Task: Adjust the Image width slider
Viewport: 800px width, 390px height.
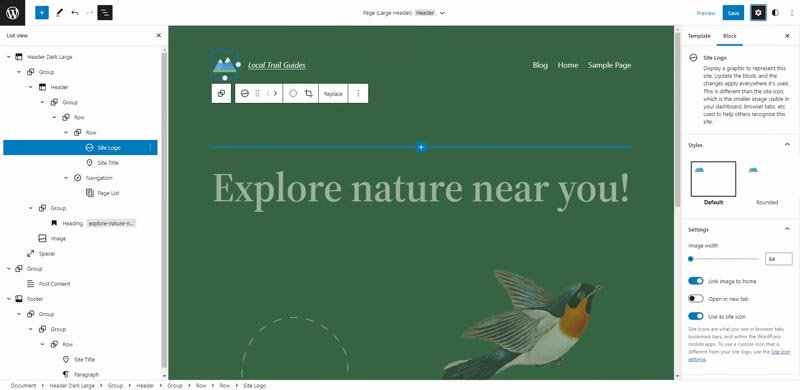Action: tap(723, 259)
